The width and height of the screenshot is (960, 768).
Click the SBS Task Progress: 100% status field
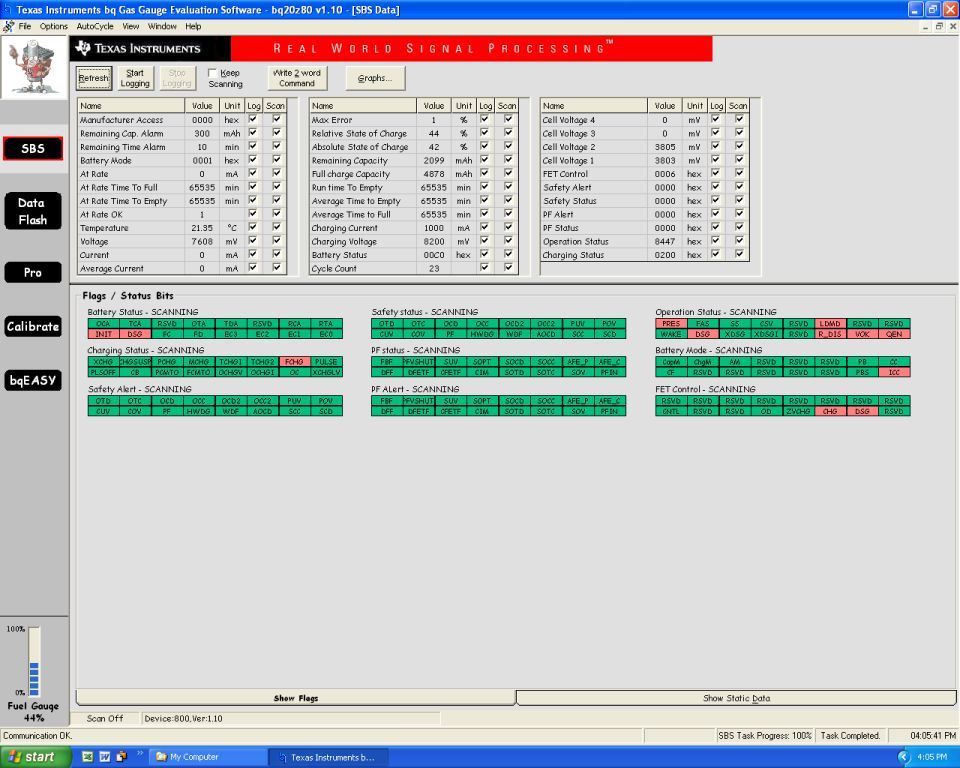click(x=765, y=736)
